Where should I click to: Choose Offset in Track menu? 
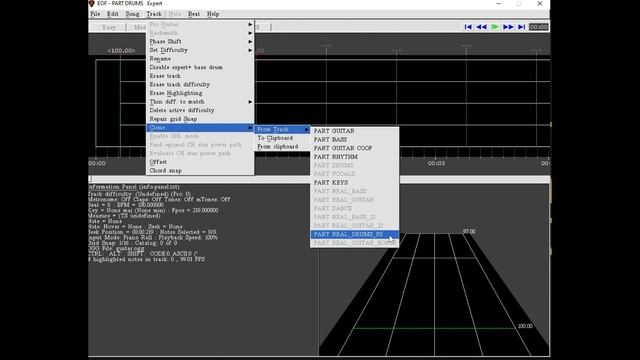click(x=200, y=162)
